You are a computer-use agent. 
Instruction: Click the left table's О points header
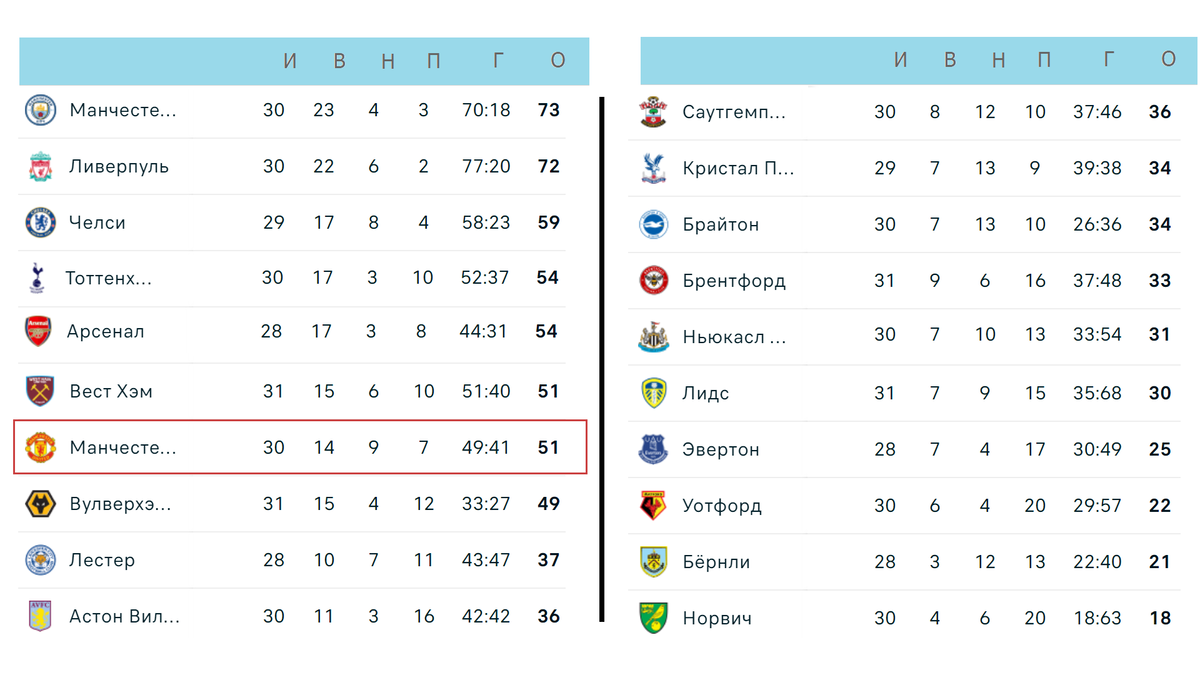point(558,61)
